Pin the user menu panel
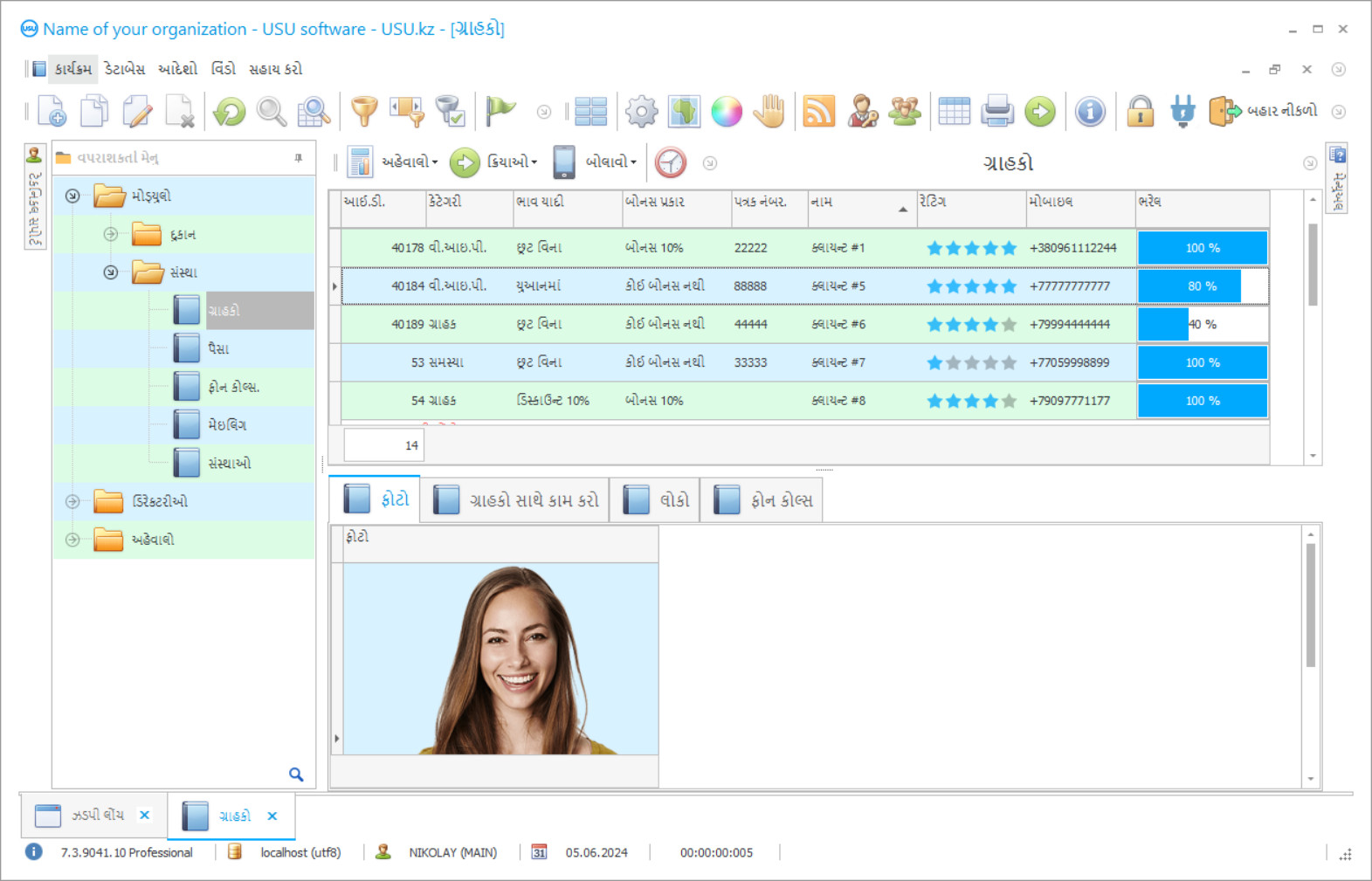 pos(299,158)
